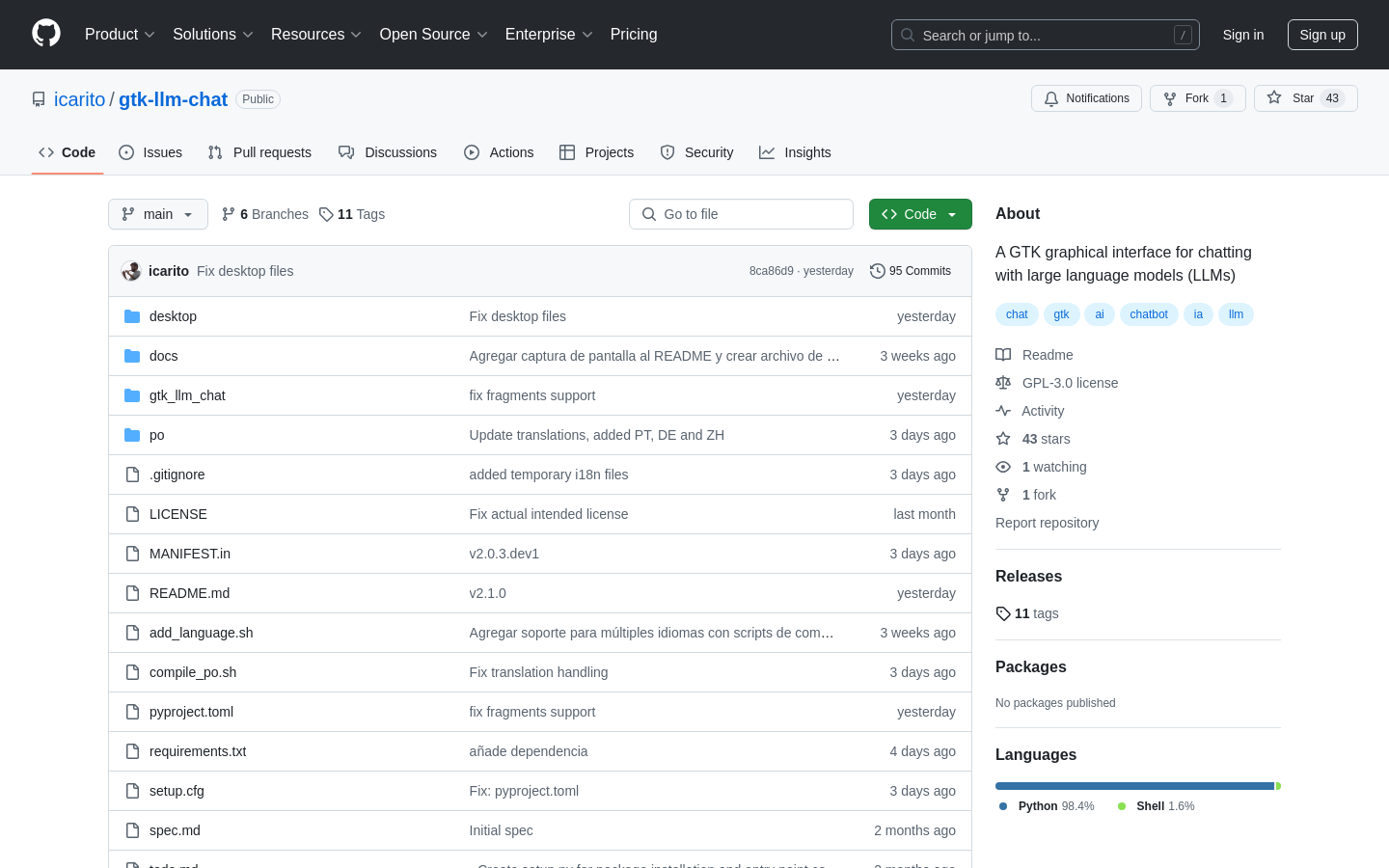Click the gtk topic tag
This screenshot has width=1389, height=868.
(x=1062, y=314)
